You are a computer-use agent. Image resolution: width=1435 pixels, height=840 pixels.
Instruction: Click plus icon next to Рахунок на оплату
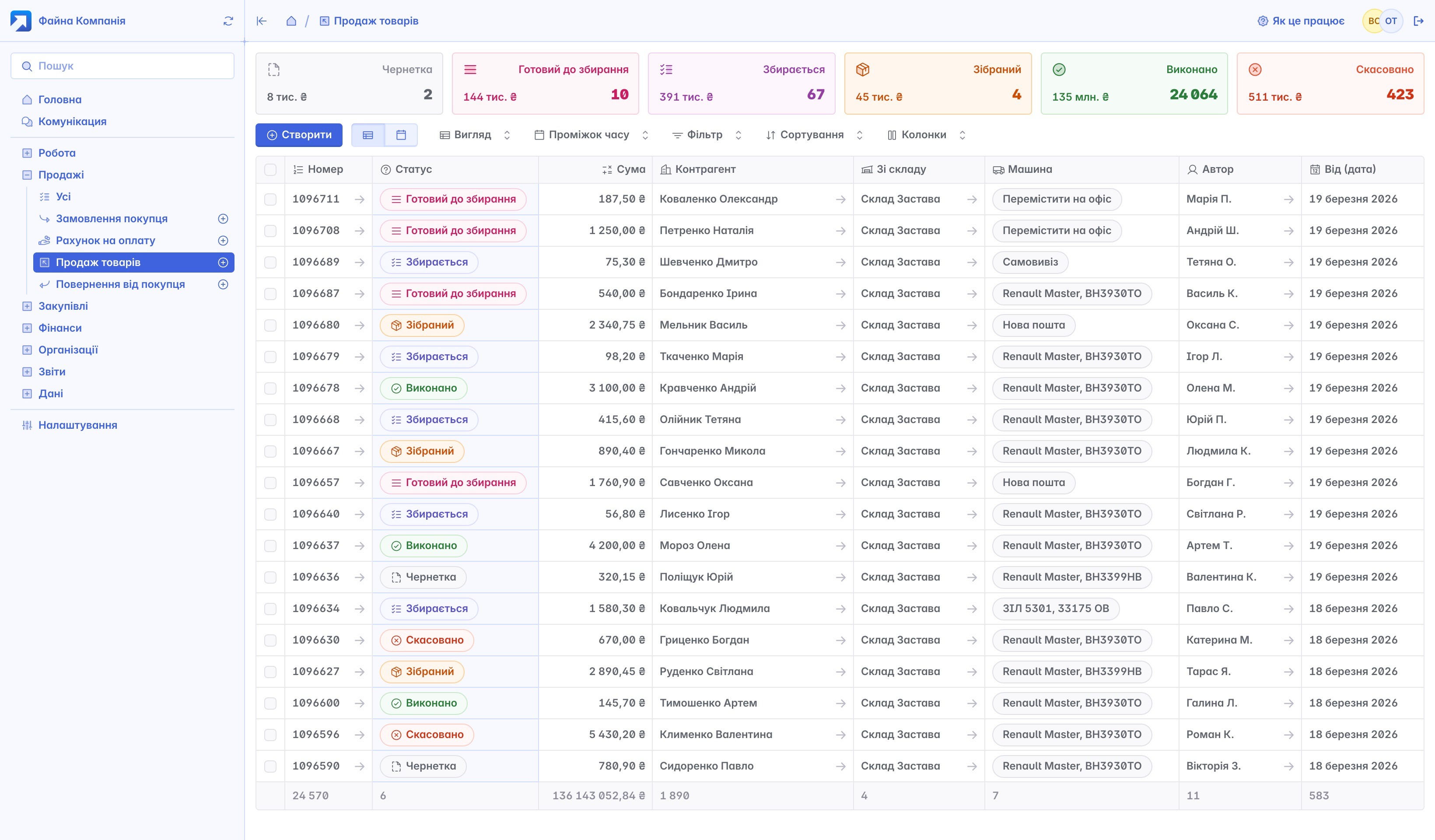[x=223, y=240]
